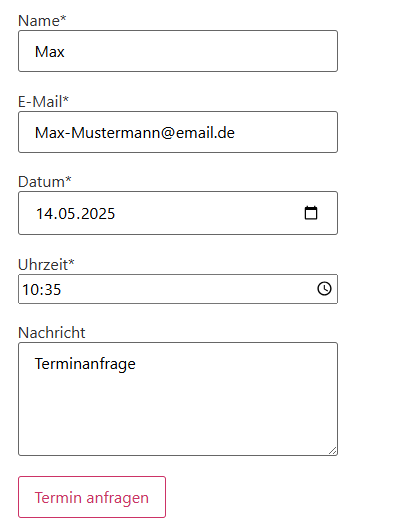The width and height of the screenshot is (411, 526).
Task: Click the Nachricht label
Action: 52,333
